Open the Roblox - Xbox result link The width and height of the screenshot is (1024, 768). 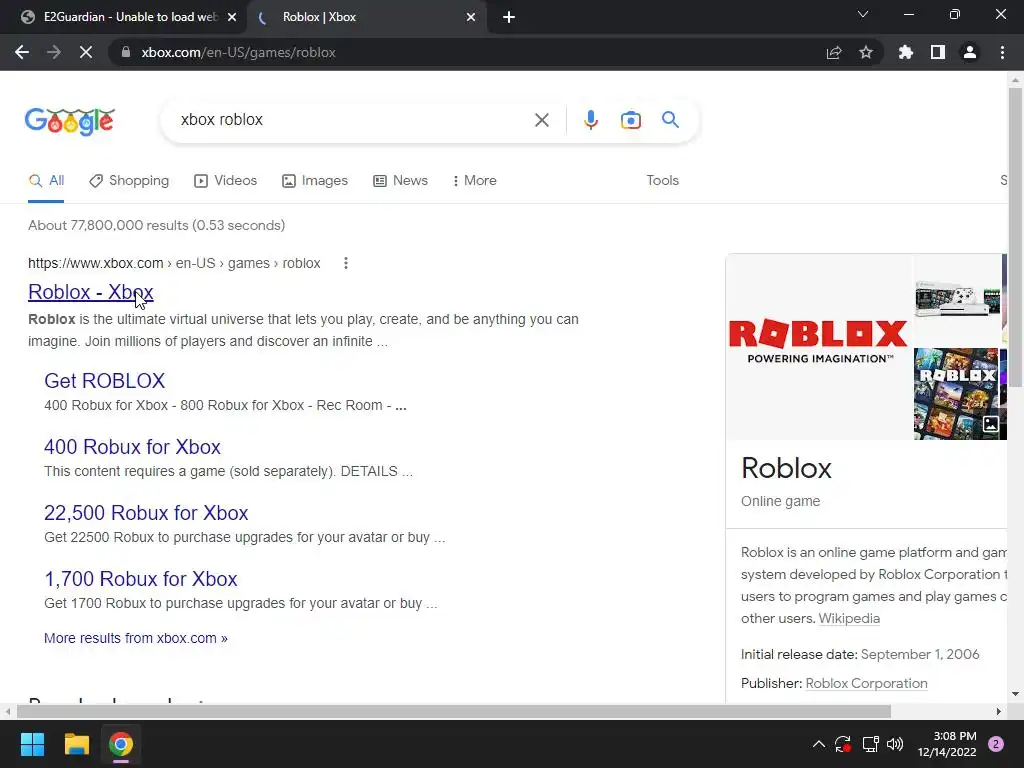click(91, 292)
